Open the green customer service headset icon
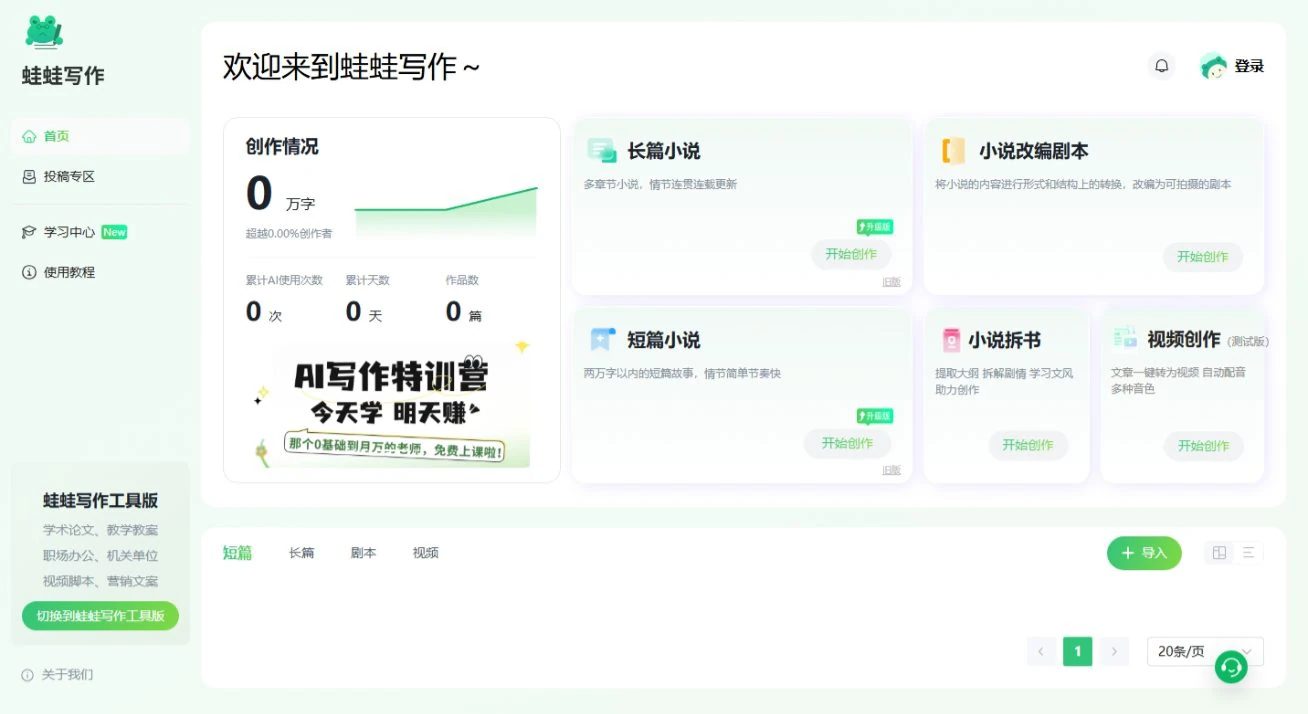The image size is (1308, 714). click(1231, 666)
